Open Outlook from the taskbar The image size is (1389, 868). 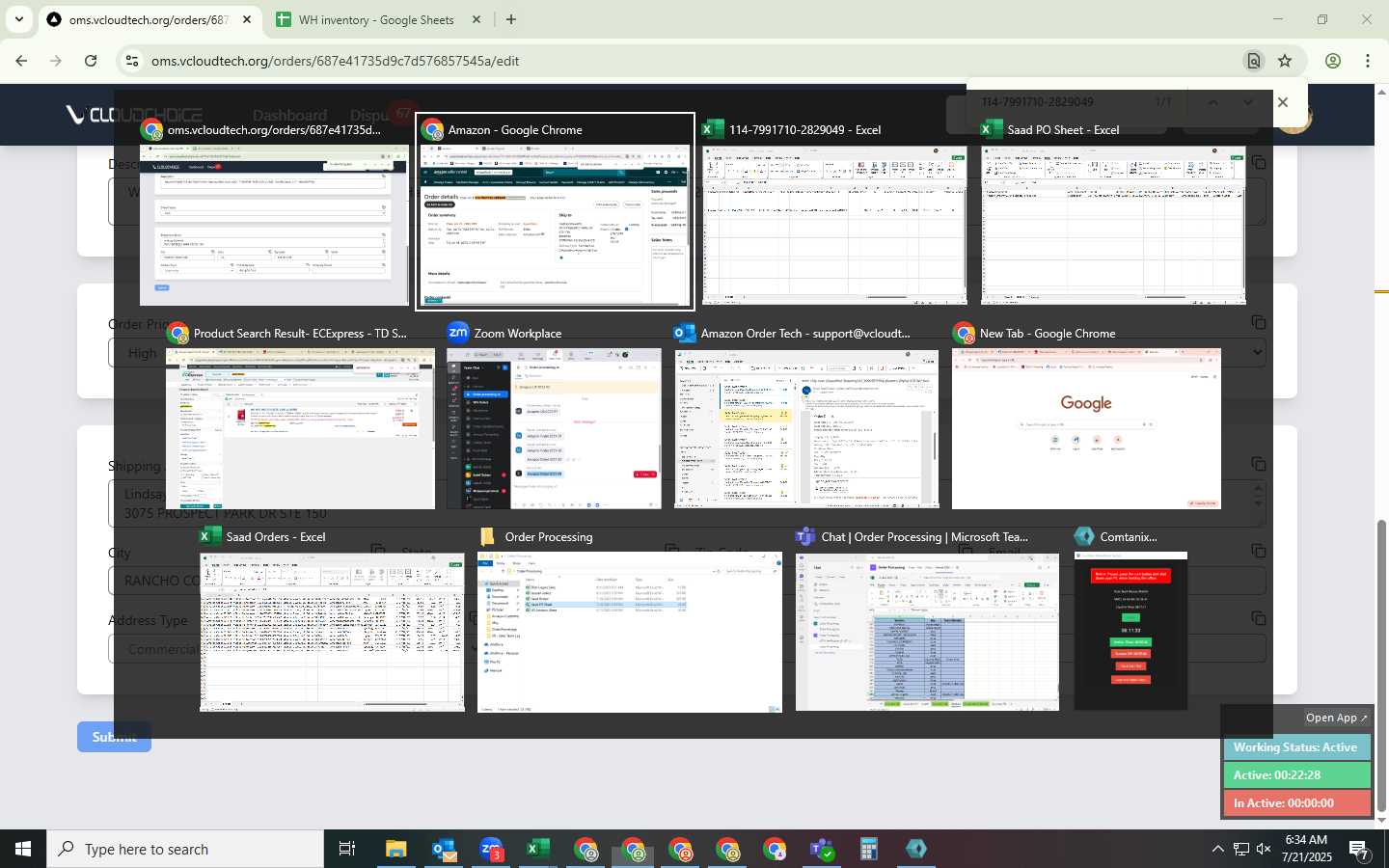coord(444,849)
